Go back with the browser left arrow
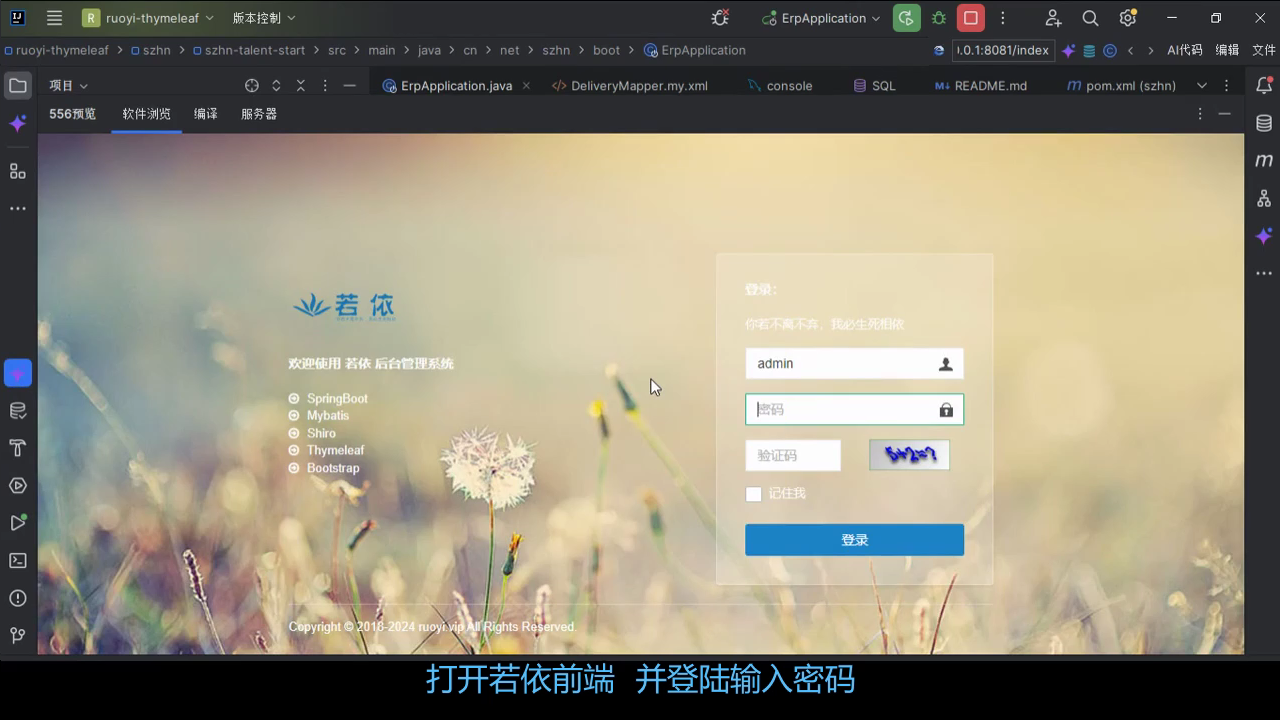Image resolution: width=1280 pixels, height=720 pixels. [x=1130, y=50]
